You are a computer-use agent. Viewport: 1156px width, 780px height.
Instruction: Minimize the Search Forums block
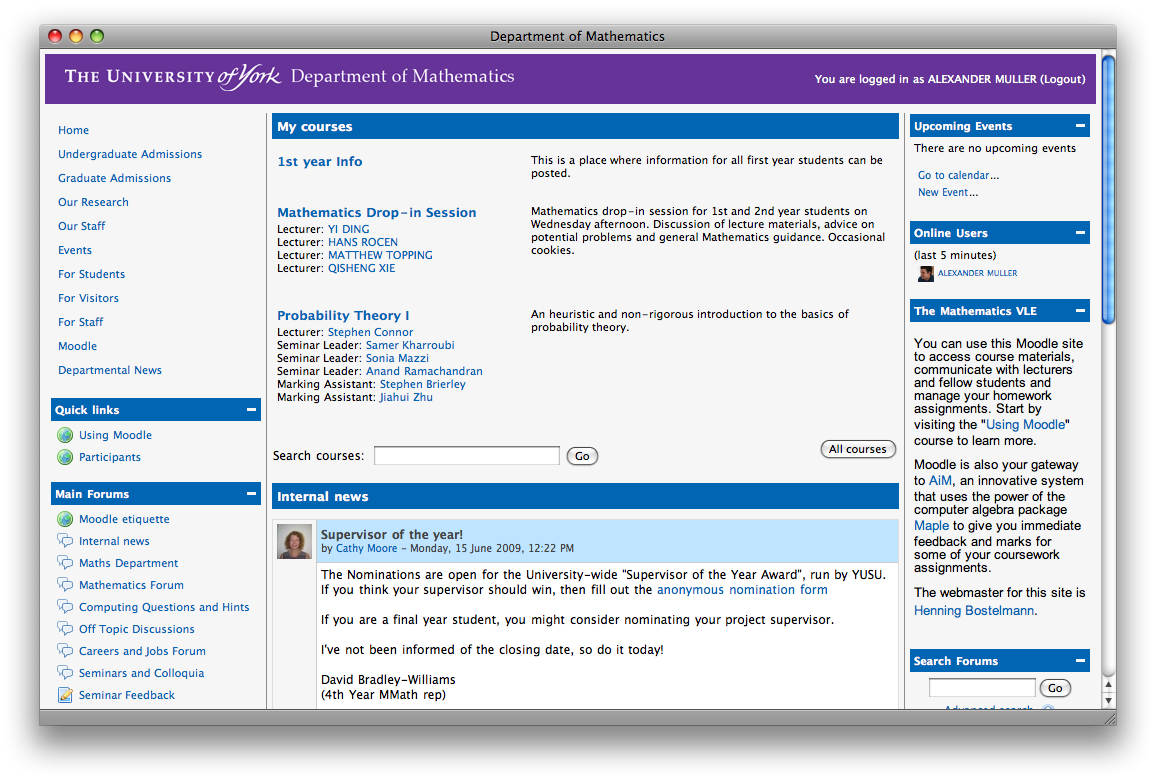click(1080, 661)
